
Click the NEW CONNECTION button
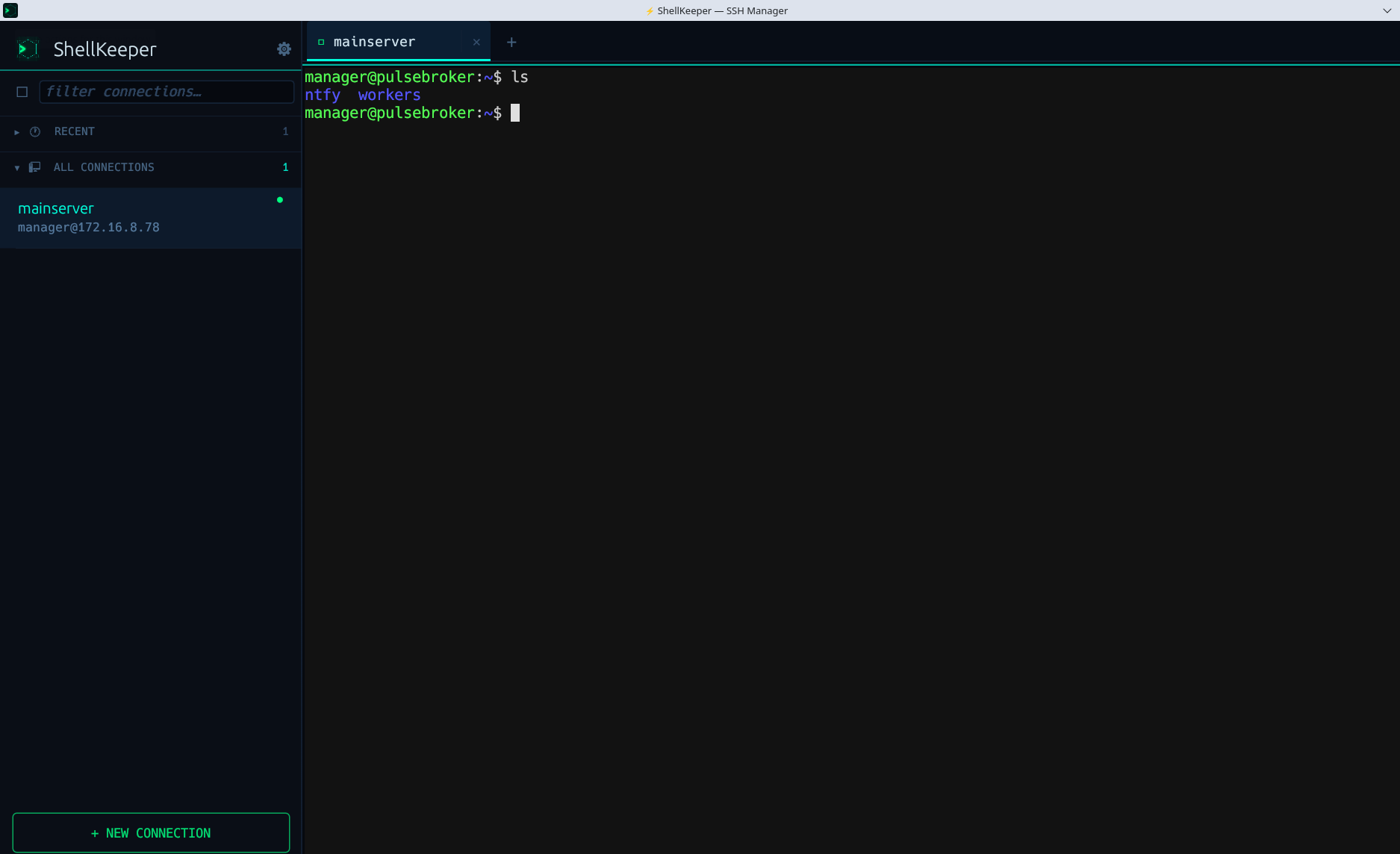(151, 832)
